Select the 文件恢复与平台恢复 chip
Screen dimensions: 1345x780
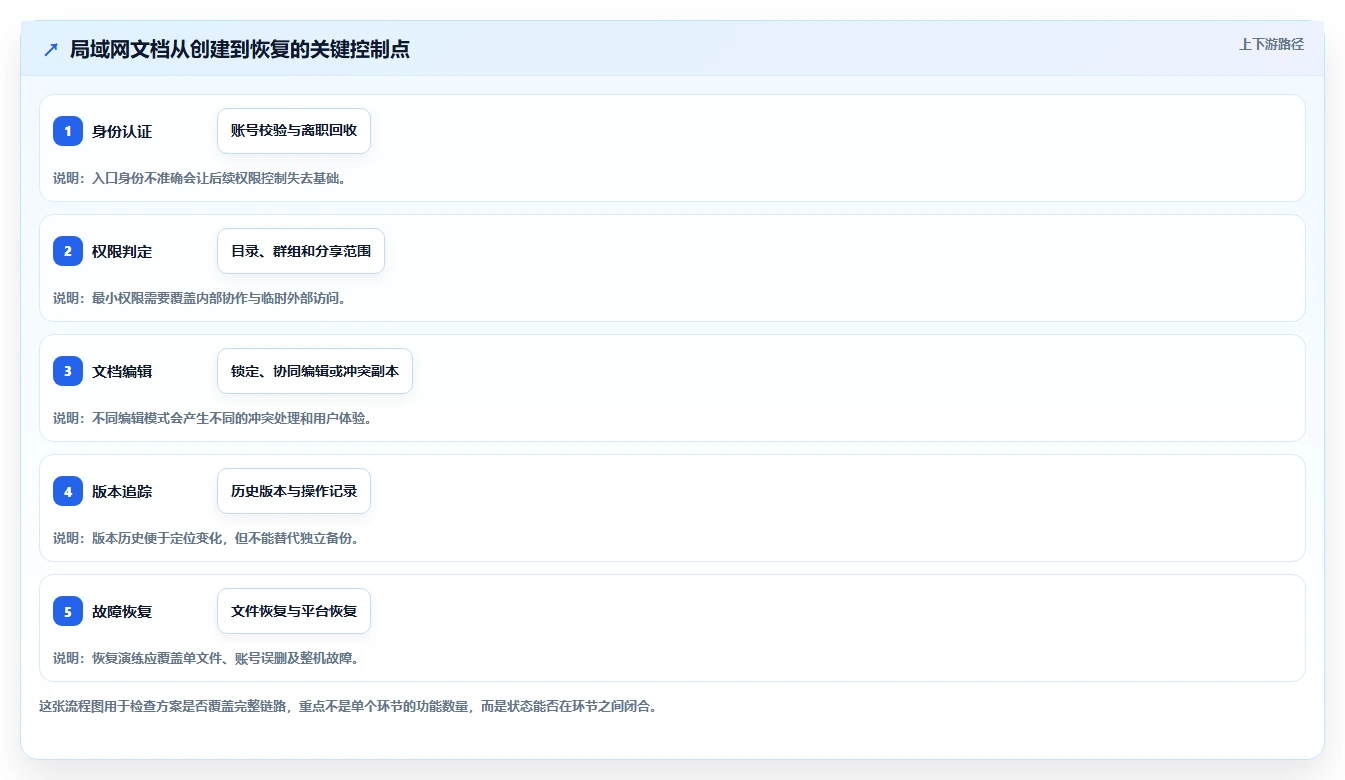pos(294,611)
